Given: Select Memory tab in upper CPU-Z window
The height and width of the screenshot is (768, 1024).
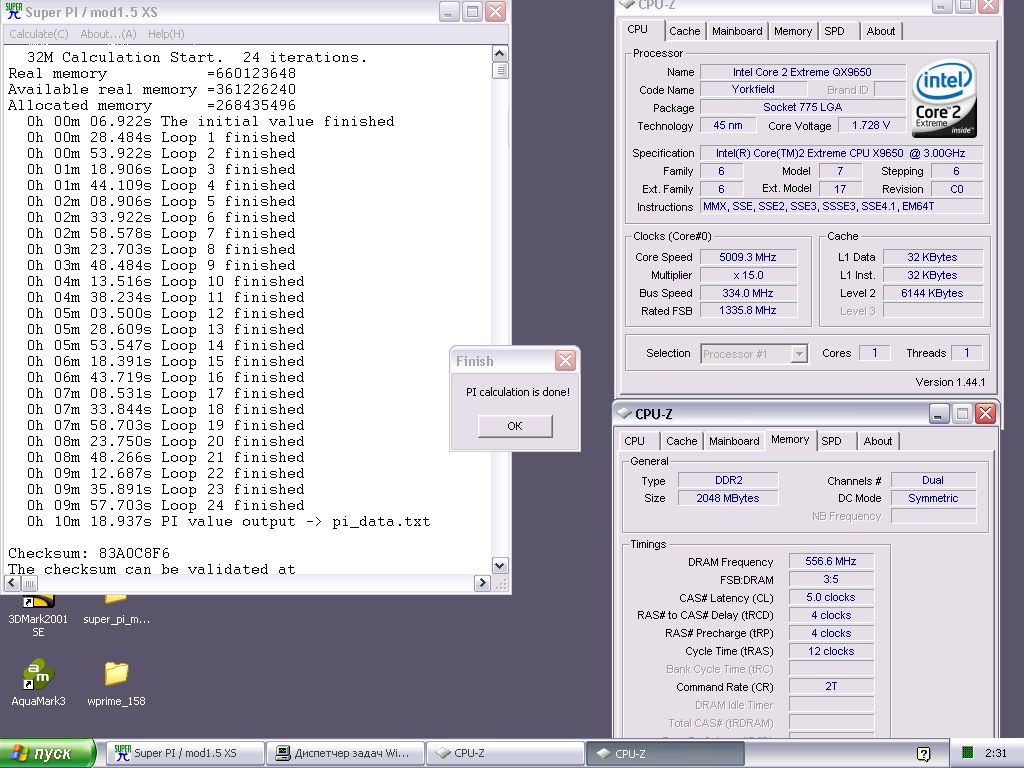Looking at the screenshot, I should pos(793,31).
